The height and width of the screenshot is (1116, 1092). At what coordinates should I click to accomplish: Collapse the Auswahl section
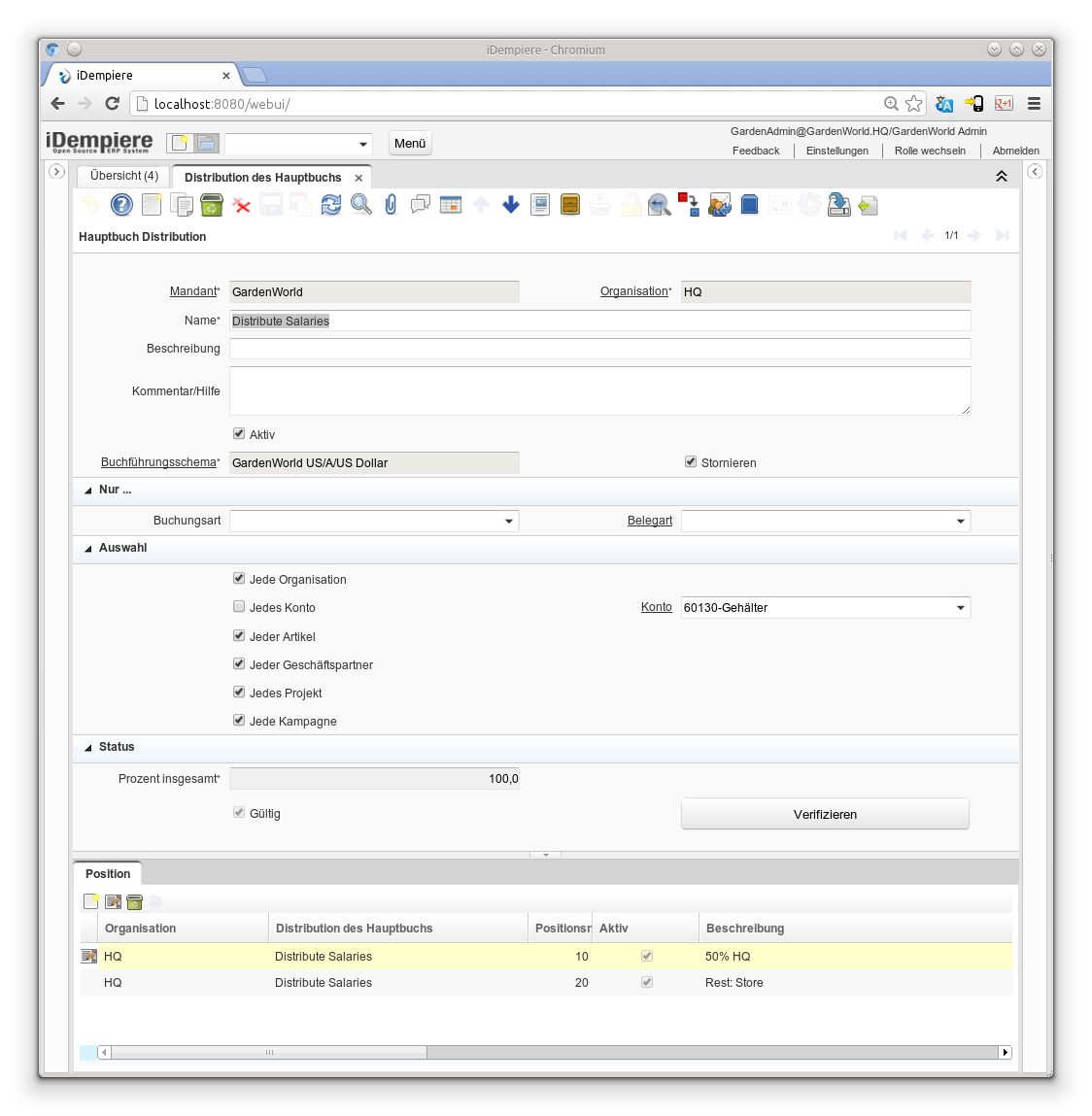click(x=87, y=548)
